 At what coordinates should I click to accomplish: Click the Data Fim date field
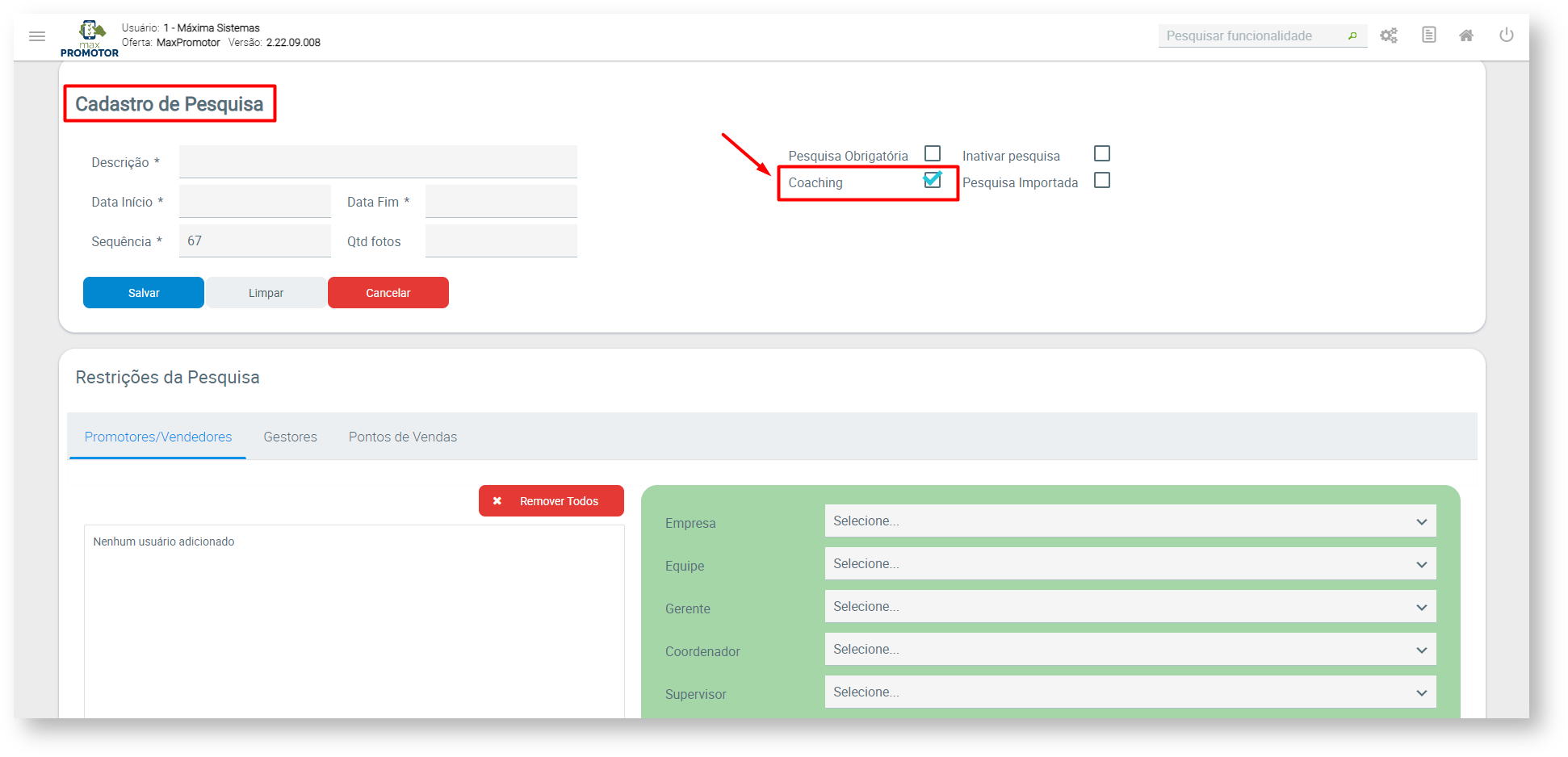tap(501, 201)
